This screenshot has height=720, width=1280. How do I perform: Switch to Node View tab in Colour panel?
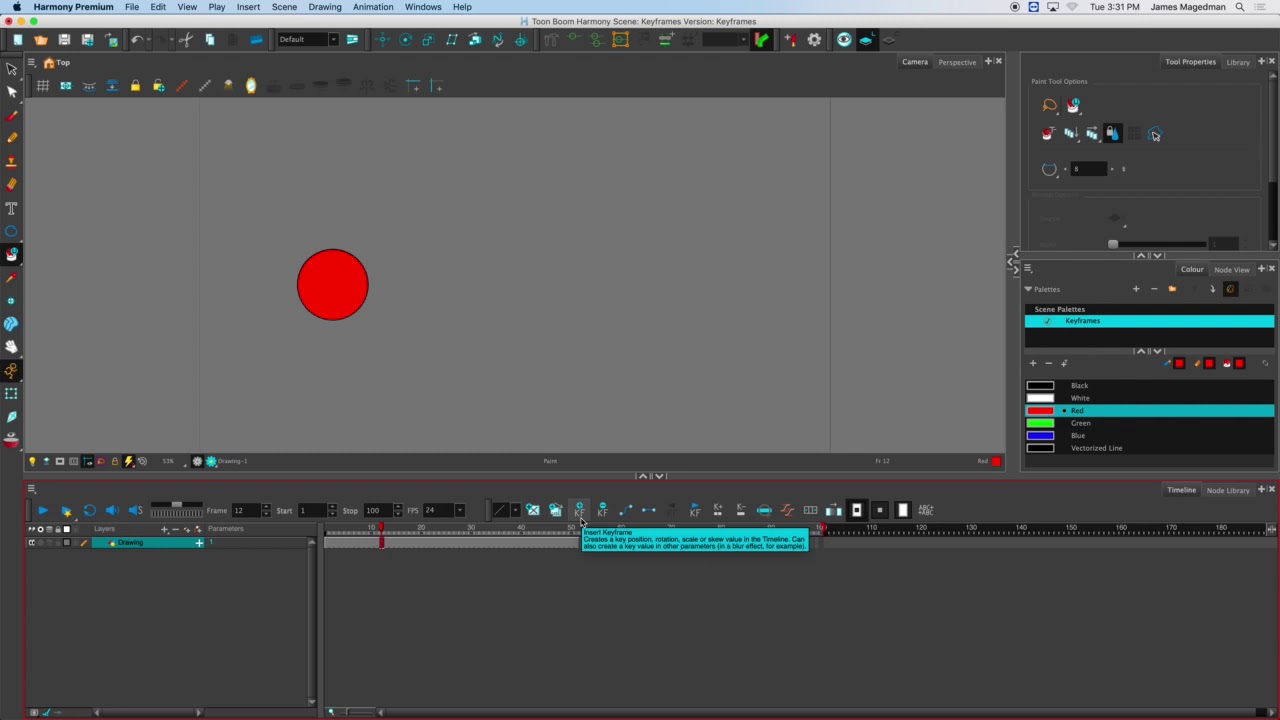pos(1231,269)
